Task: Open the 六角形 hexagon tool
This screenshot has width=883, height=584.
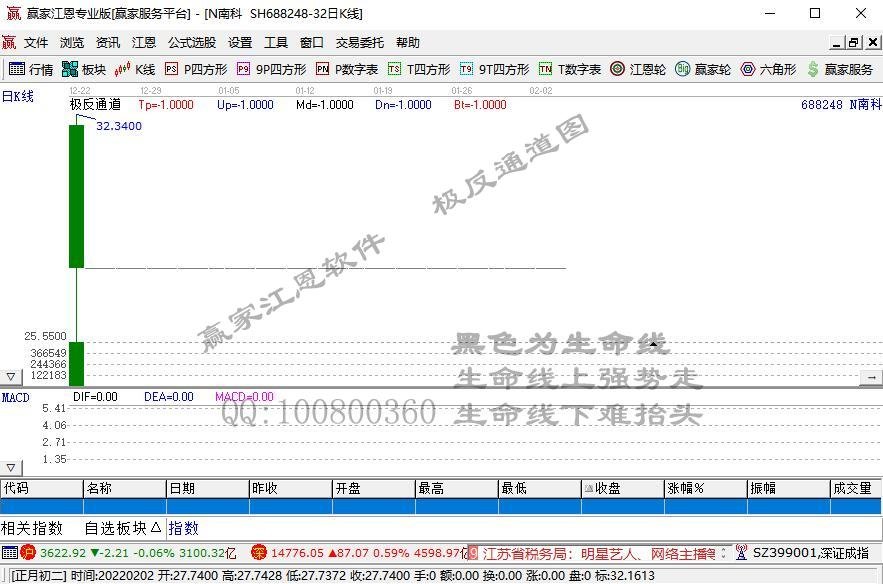Action: pos(768,69)
